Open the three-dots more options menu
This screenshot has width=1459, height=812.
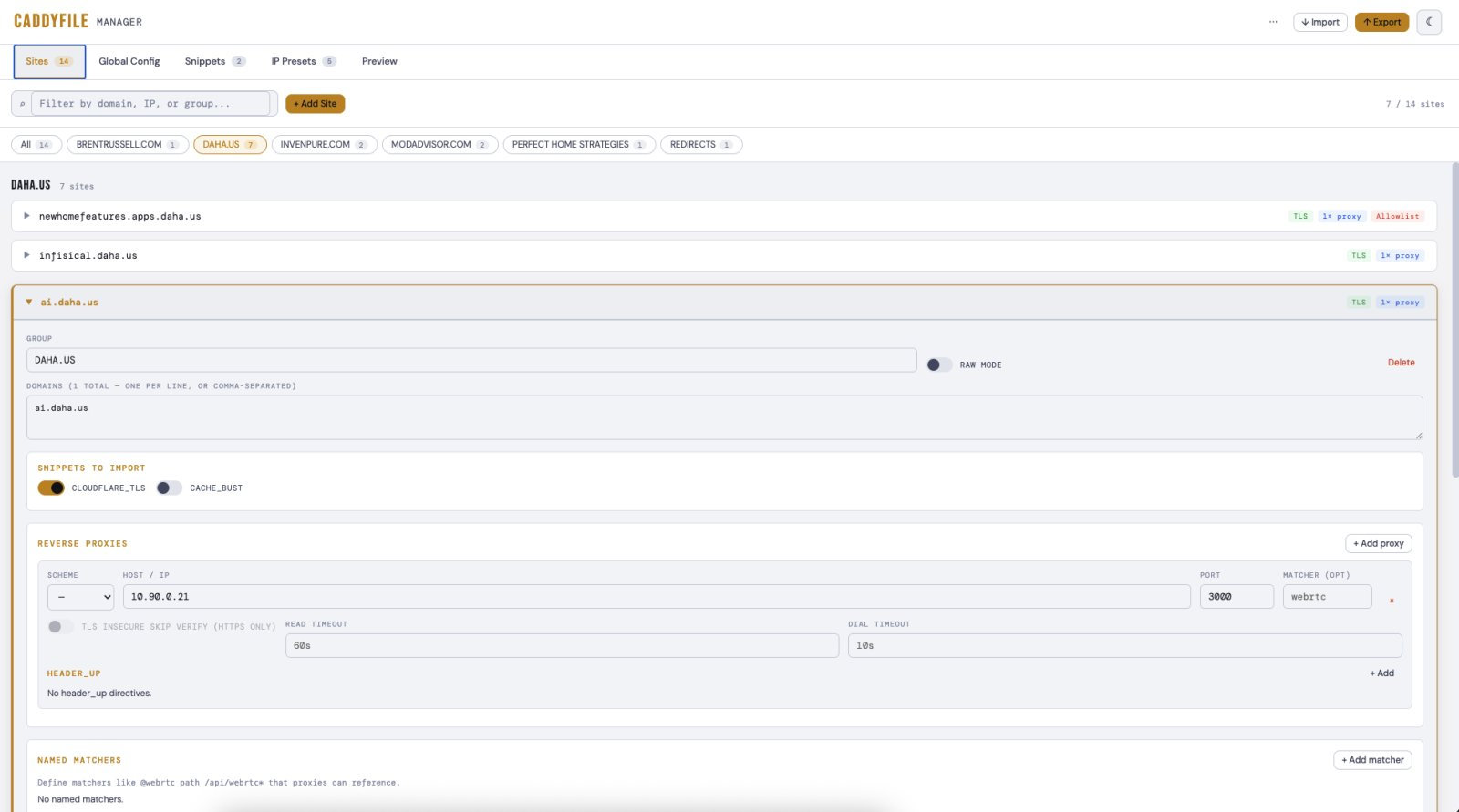point(1273,22)
